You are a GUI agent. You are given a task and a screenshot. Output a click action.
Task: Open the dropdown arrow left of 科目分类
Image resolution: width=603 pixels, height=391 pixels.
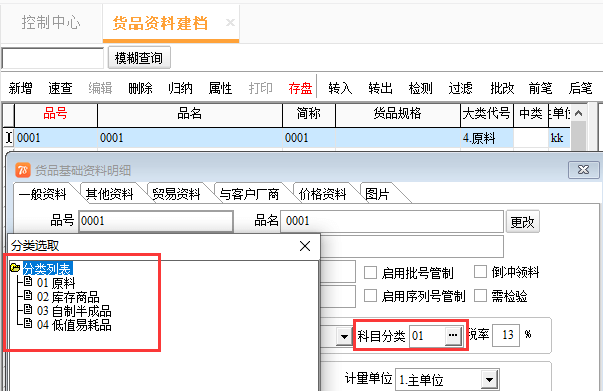tap(344, 337)
